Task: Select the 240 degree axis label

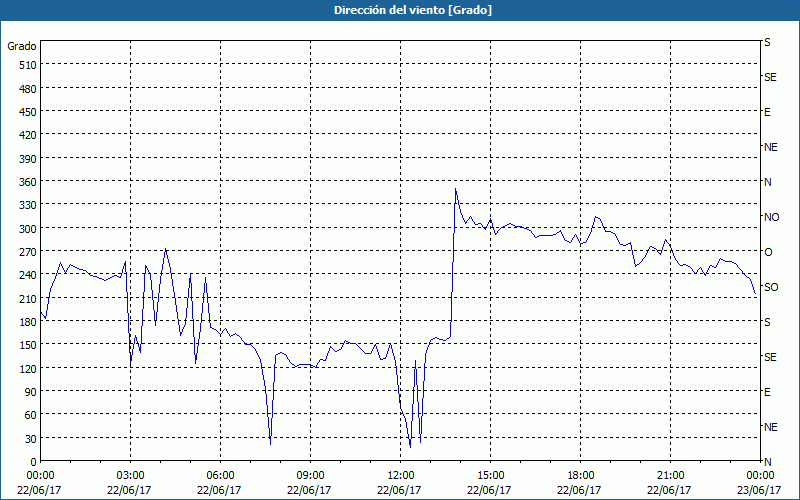Action: coord(28,276)
